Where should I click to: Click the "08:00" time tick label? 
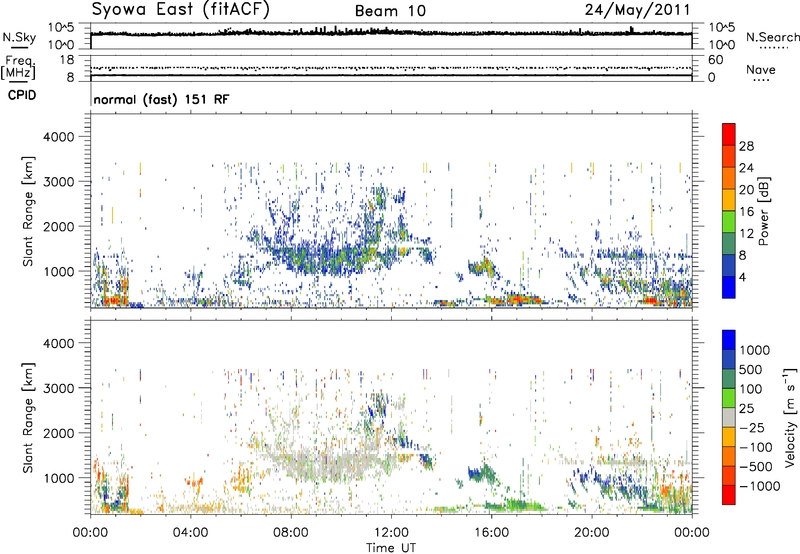coord(291,533)
